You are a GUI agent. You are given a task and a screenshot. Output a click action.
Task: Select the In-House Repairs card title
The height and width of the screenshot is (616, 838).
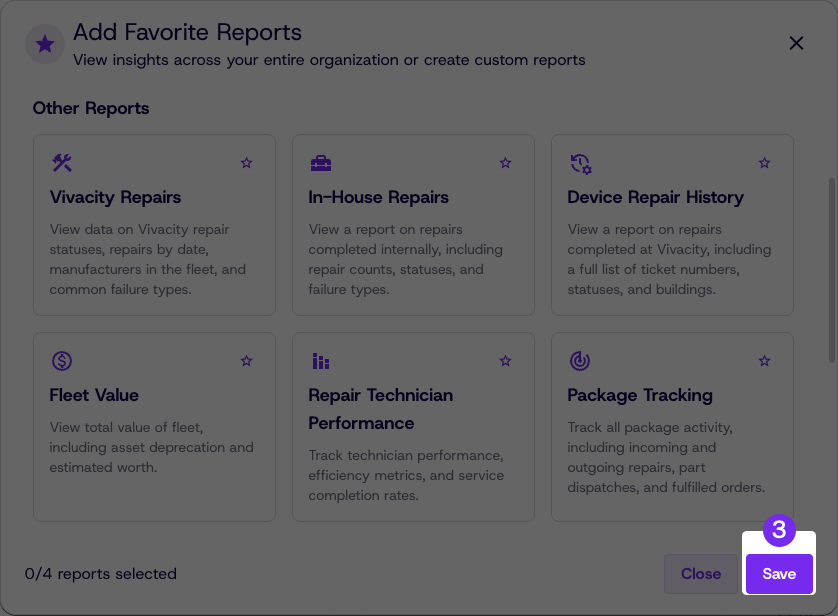(x=378, y=197)
